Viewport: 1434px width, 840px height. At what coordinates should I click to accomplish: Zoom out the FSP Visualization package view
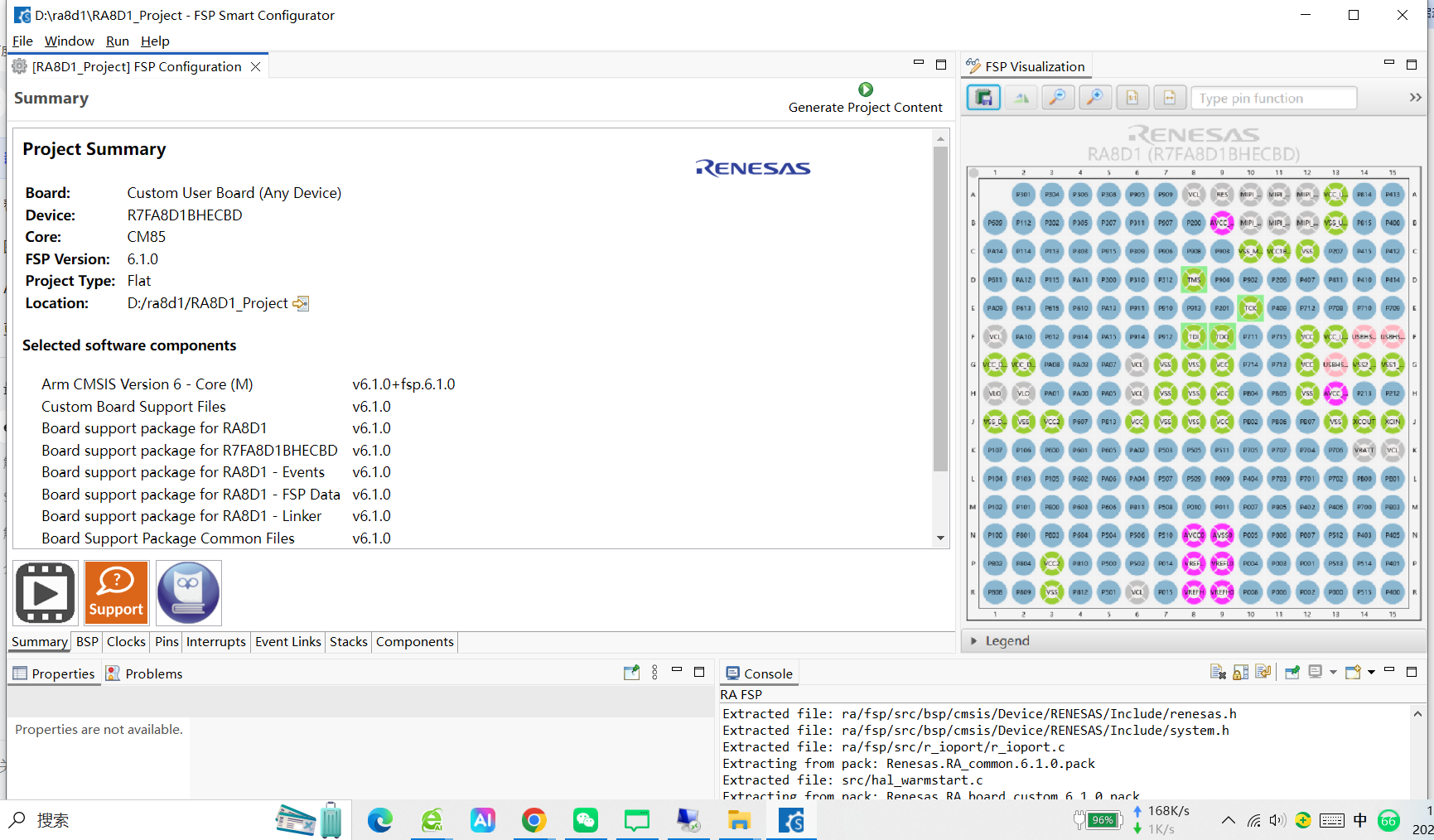1058,98
